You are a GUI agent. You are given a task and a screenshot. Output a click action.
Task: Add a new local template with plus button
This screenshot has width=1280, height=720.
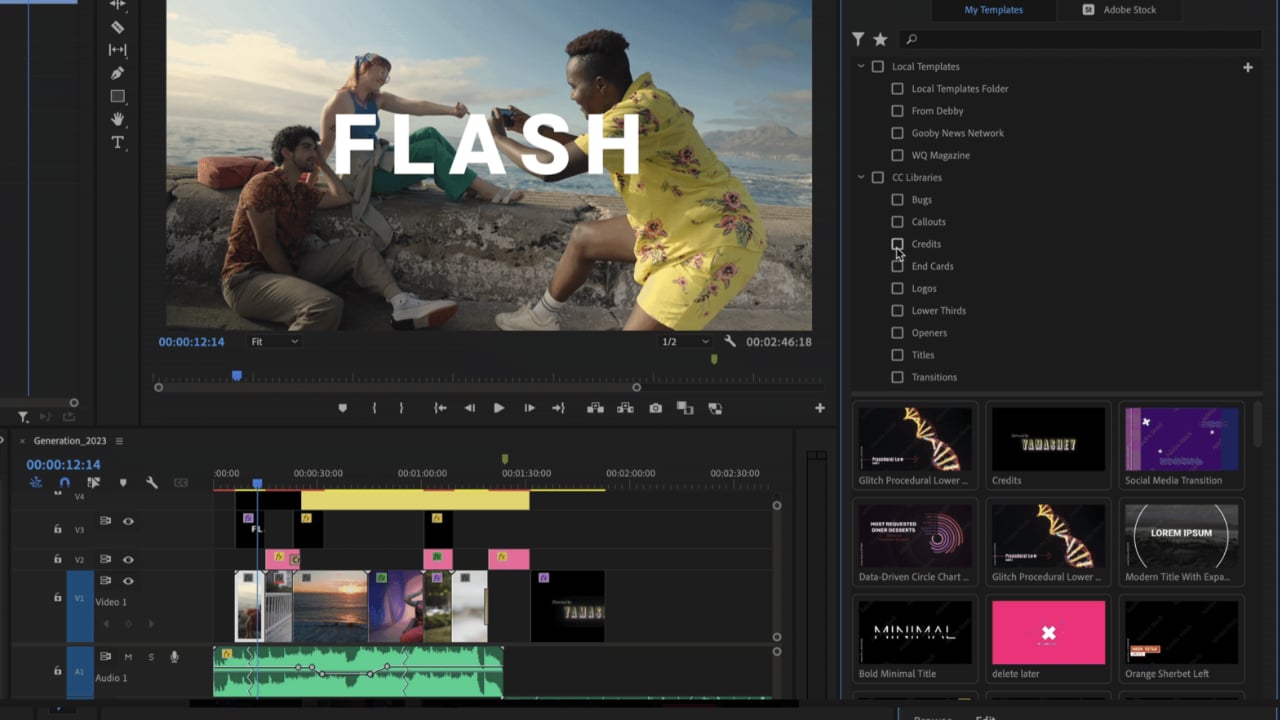point(1247,67)
